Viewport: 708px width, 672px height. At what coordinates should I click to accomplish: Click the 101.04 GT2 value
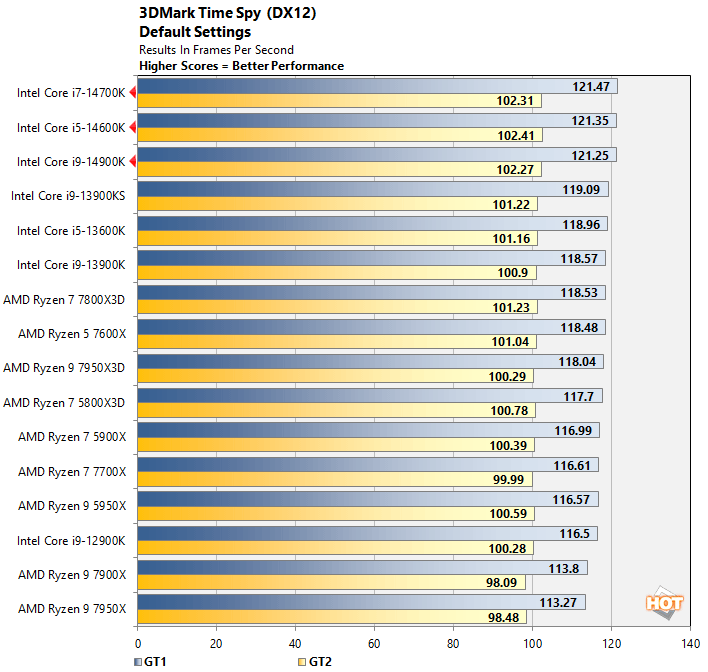[x=510, y=341]
